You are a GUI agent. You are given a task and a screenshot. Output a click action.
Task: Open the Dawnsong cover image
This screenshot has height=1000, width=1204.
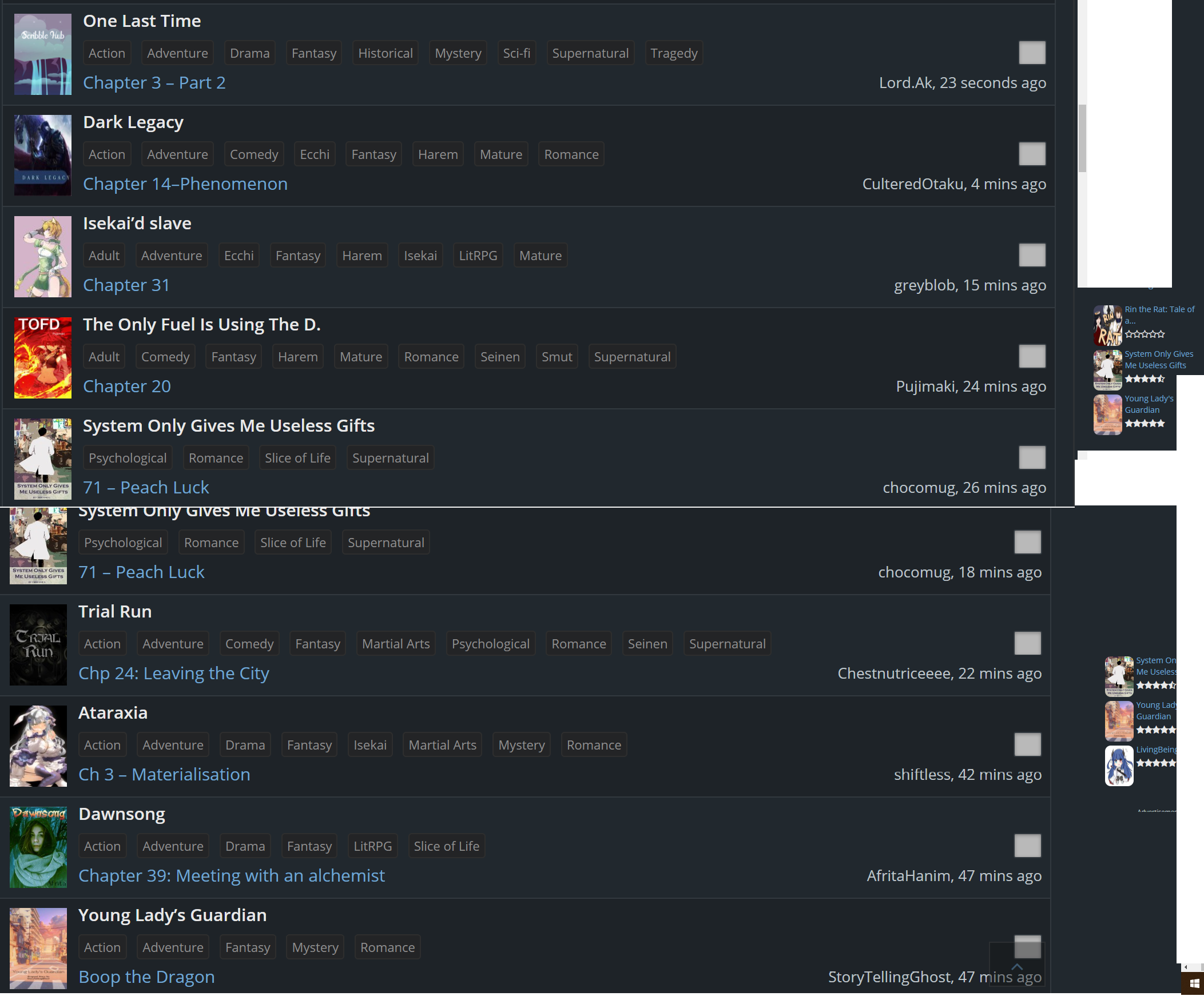(38, 847)
